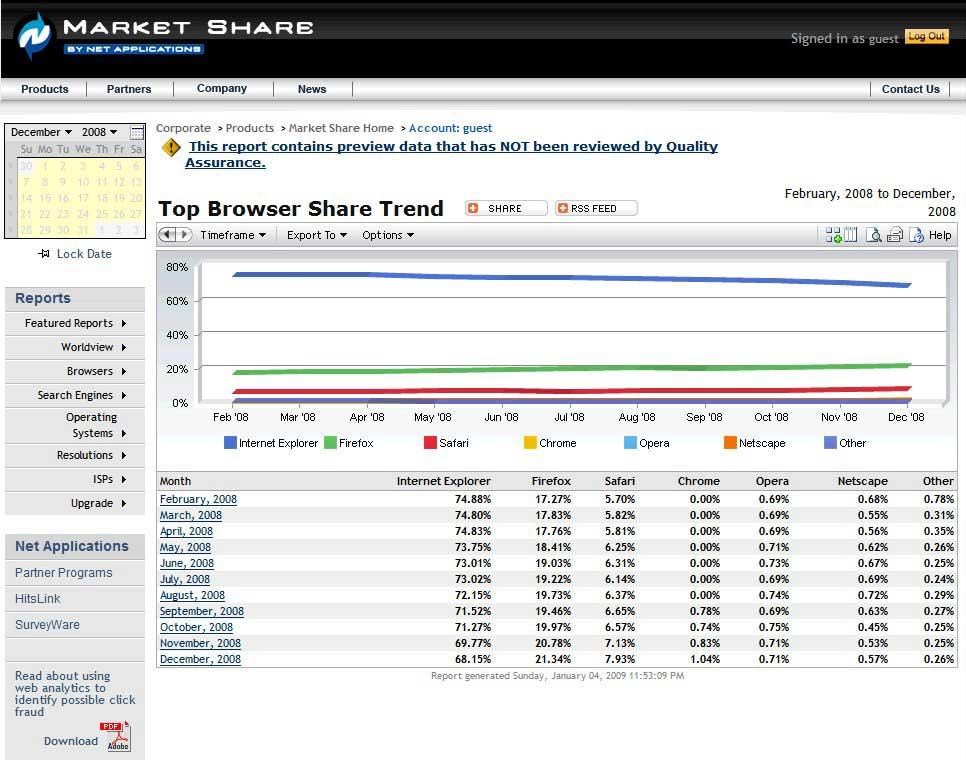Click the Internet Explorer blue legend swatch
Viewport: 966px width, 760px height.
(x=230, y=443)
